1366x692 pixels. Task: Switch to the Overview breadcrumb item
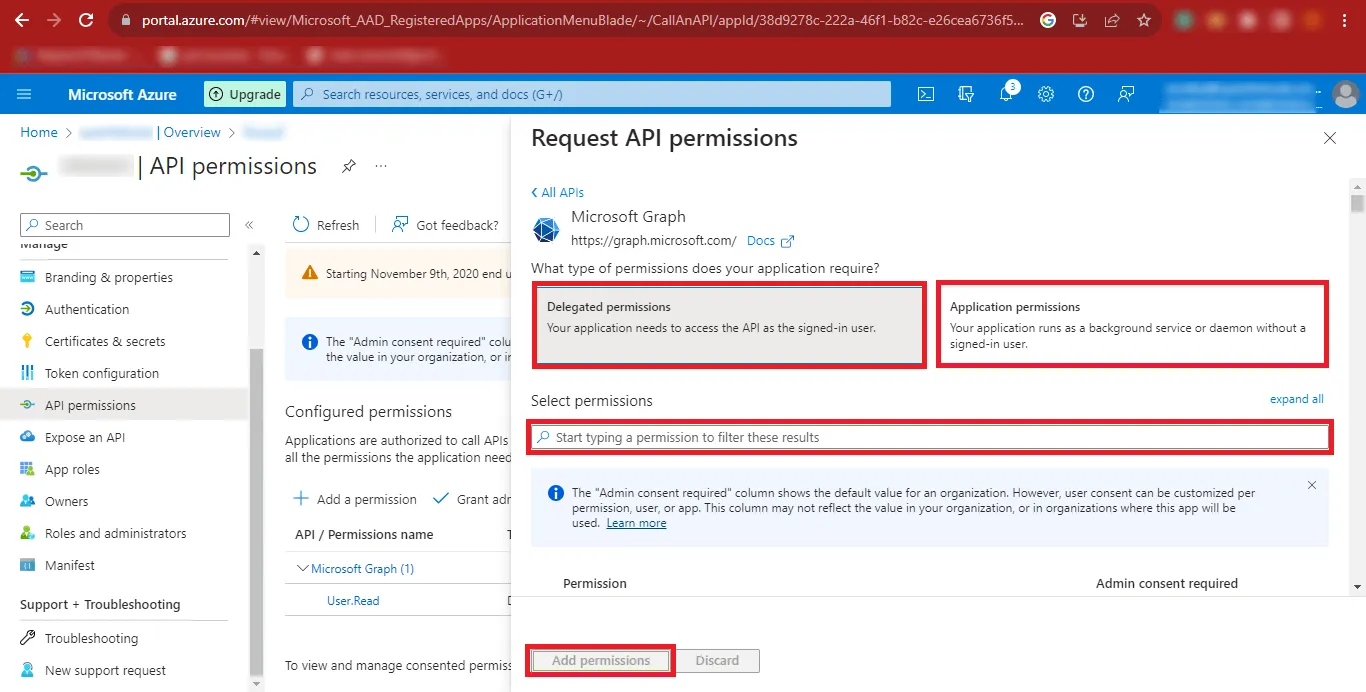tap(191, 132)
